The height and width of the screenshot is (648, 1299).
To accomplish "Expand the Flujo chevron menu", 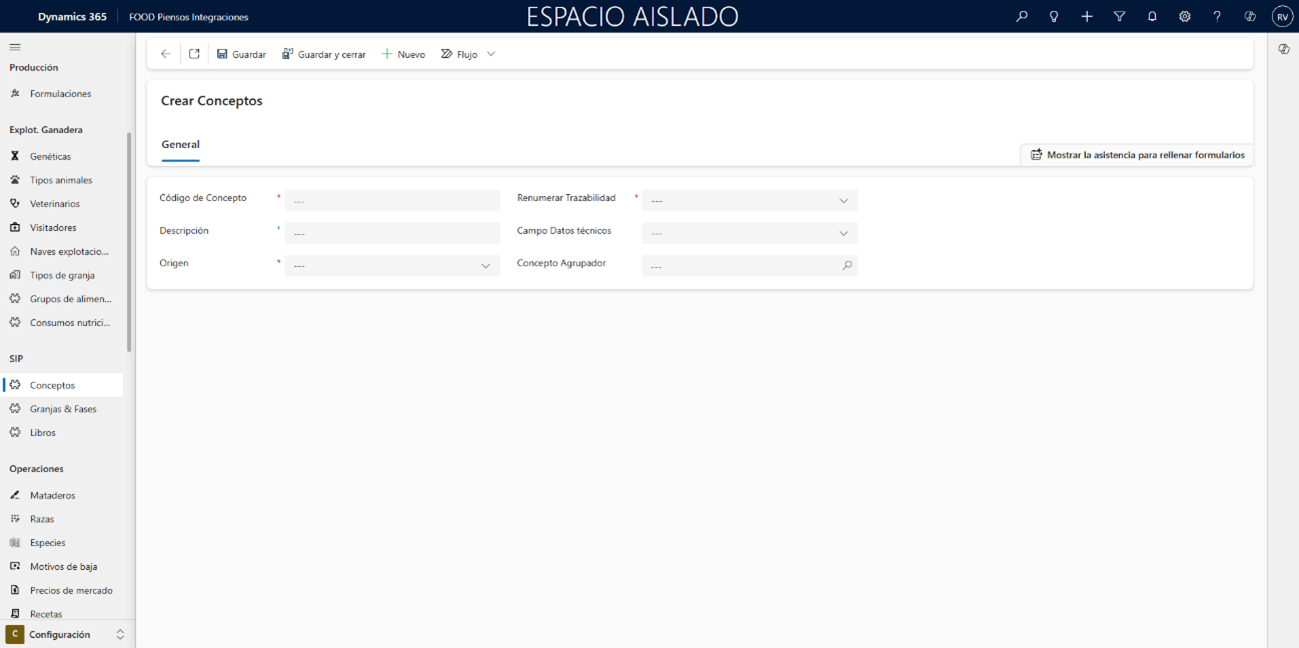I will point(491,54).
